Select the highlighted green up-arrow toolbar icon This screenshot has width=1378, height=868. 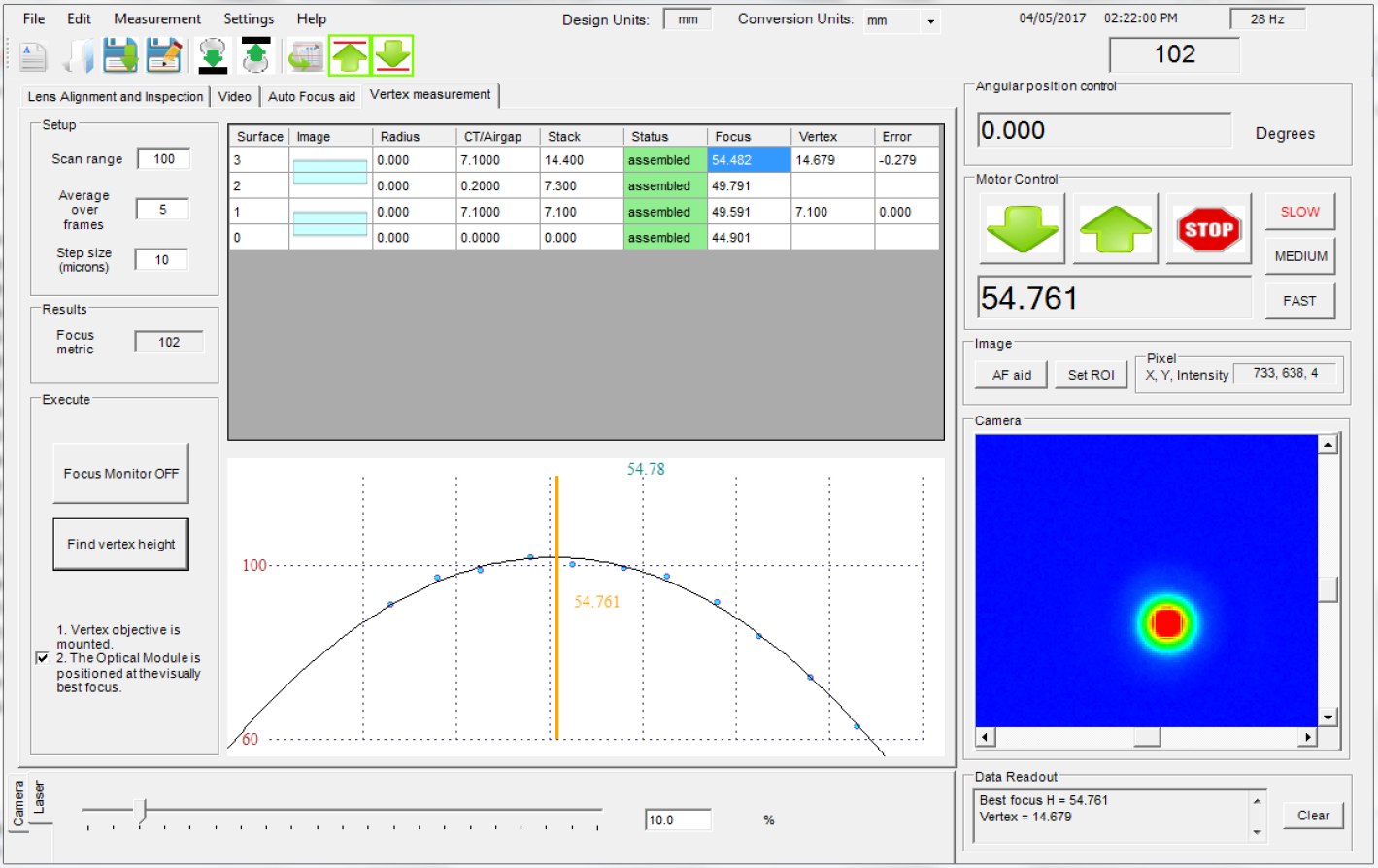(x=350, y=55)
